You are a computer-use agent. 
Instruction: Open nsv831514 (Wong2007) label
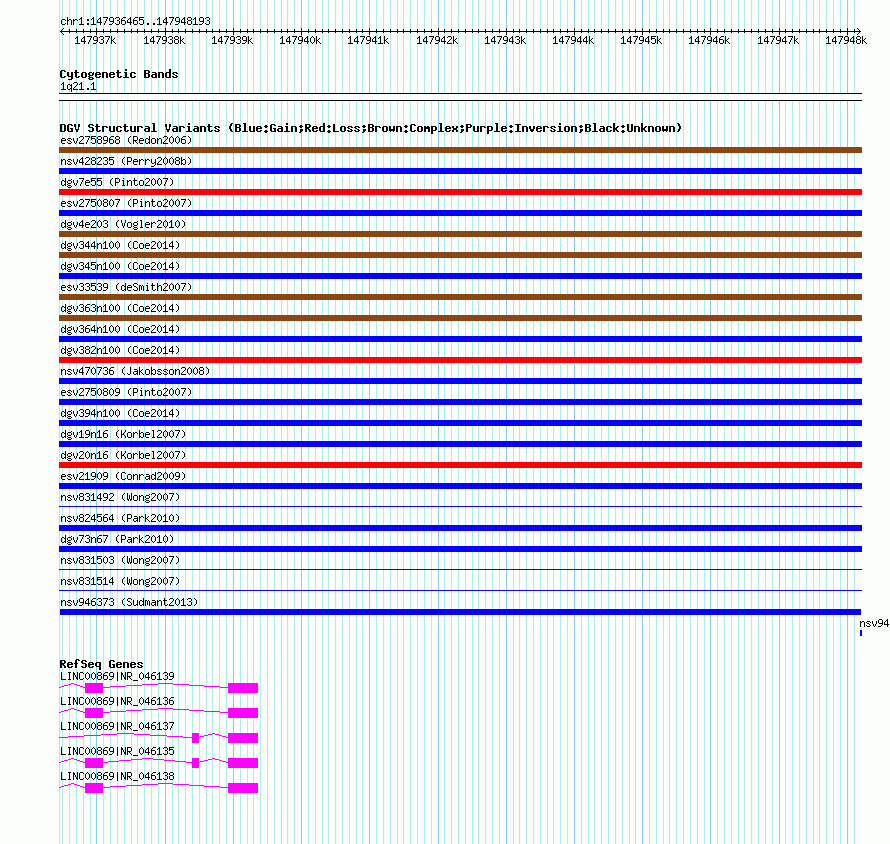tap(120, 581)
